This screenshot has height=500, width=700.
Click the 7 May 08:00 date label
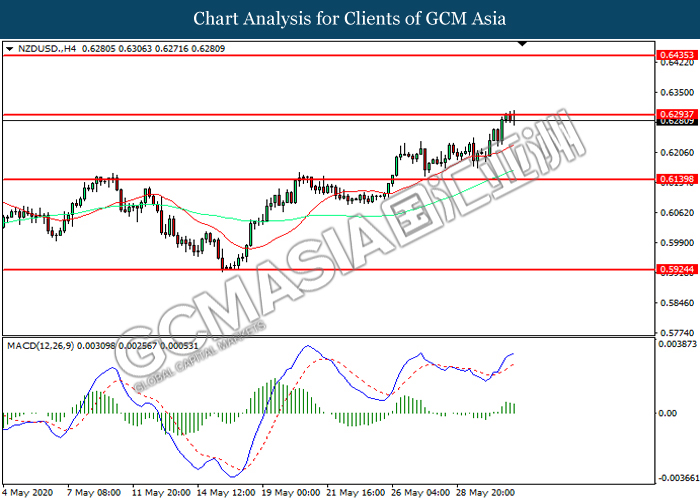pos(94,493)
